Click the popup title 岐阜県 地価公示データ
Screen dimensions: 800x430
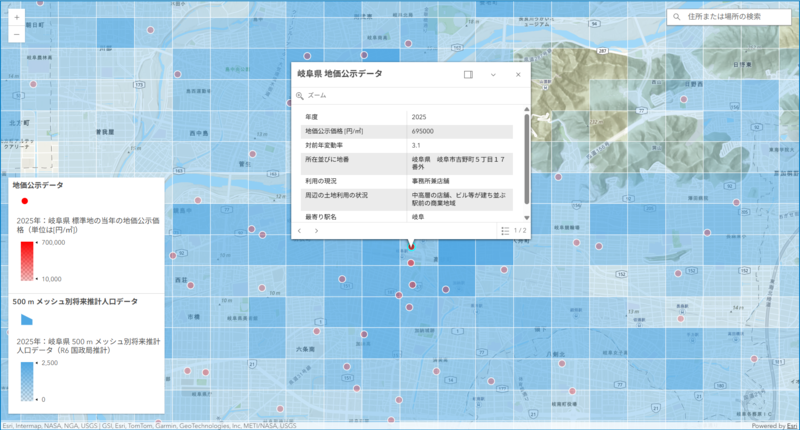(x=340, y=73)
